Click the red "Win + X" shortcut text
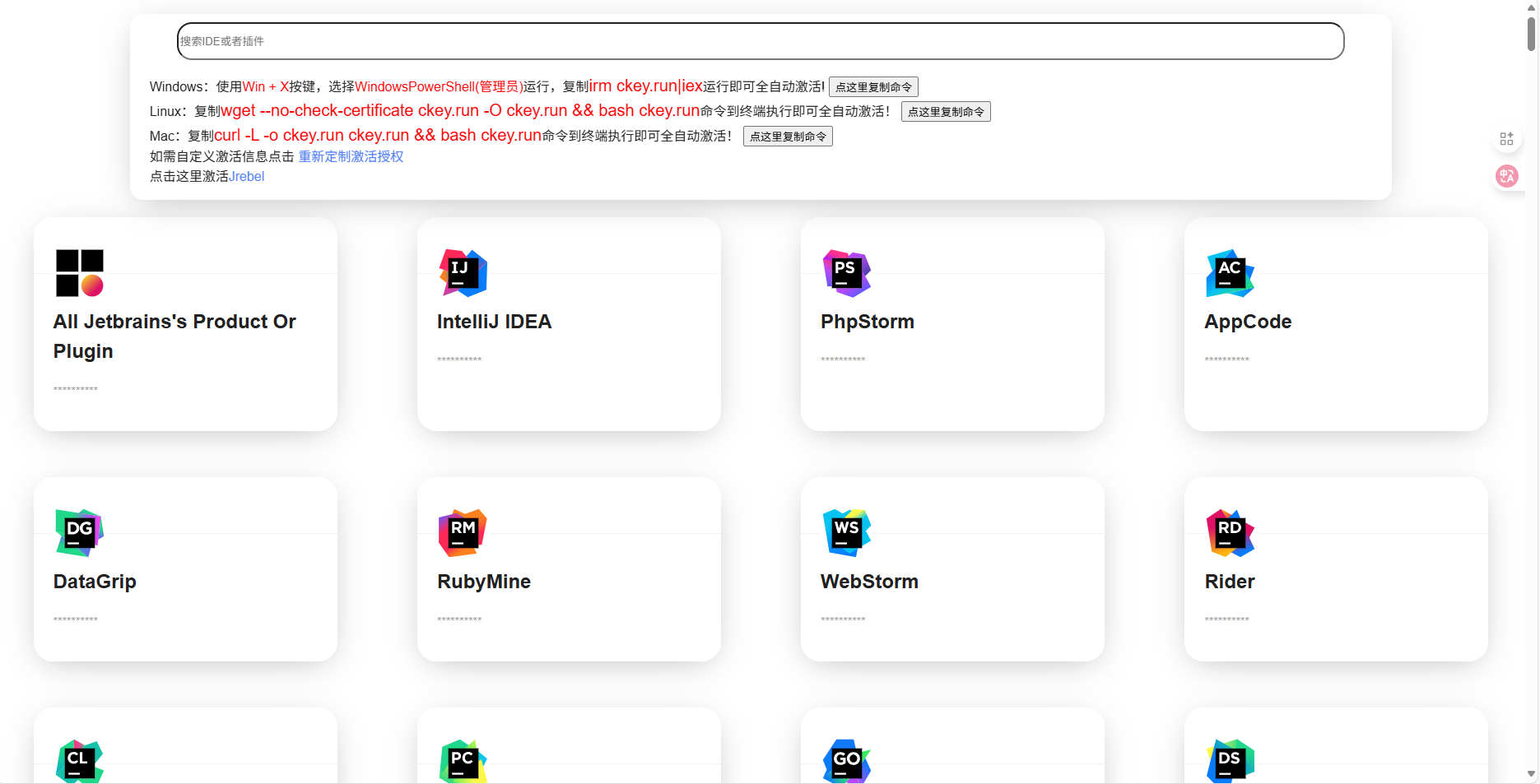The image size is (1540, 784). coord(266,86)
